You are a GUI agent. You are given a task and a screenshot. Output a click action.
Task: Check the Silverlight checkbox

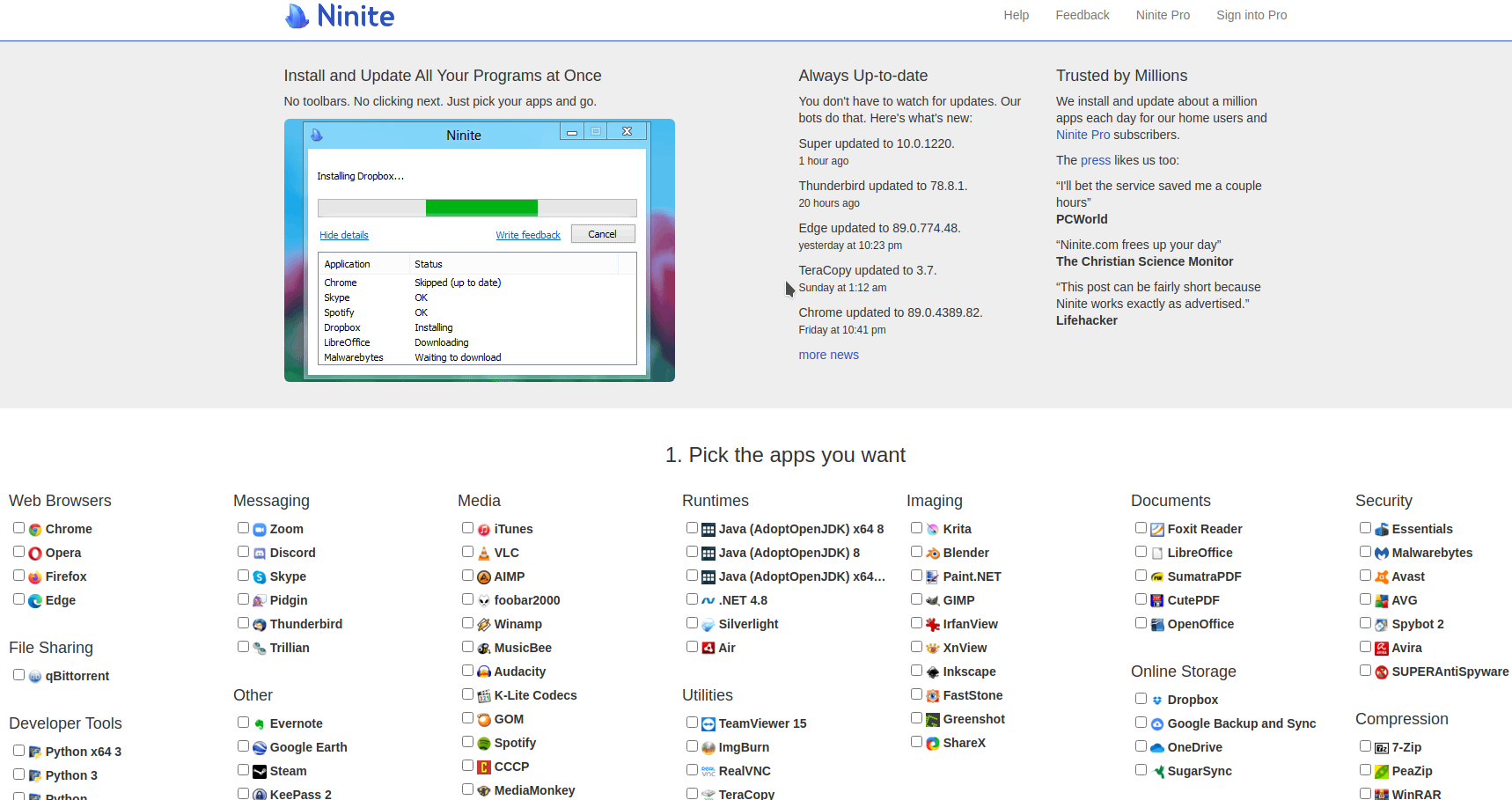pos(692,623)
